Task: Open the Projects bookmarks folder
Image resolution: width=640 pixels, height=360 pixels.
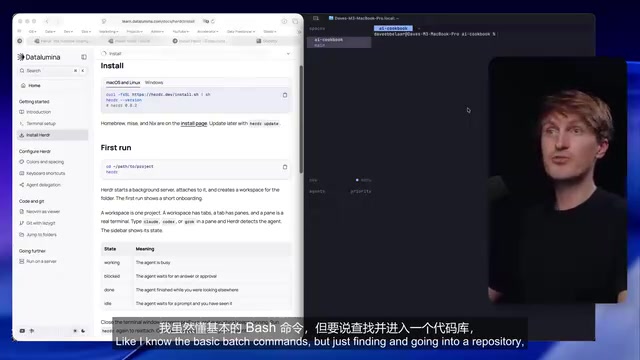Action: click(134, 31)
